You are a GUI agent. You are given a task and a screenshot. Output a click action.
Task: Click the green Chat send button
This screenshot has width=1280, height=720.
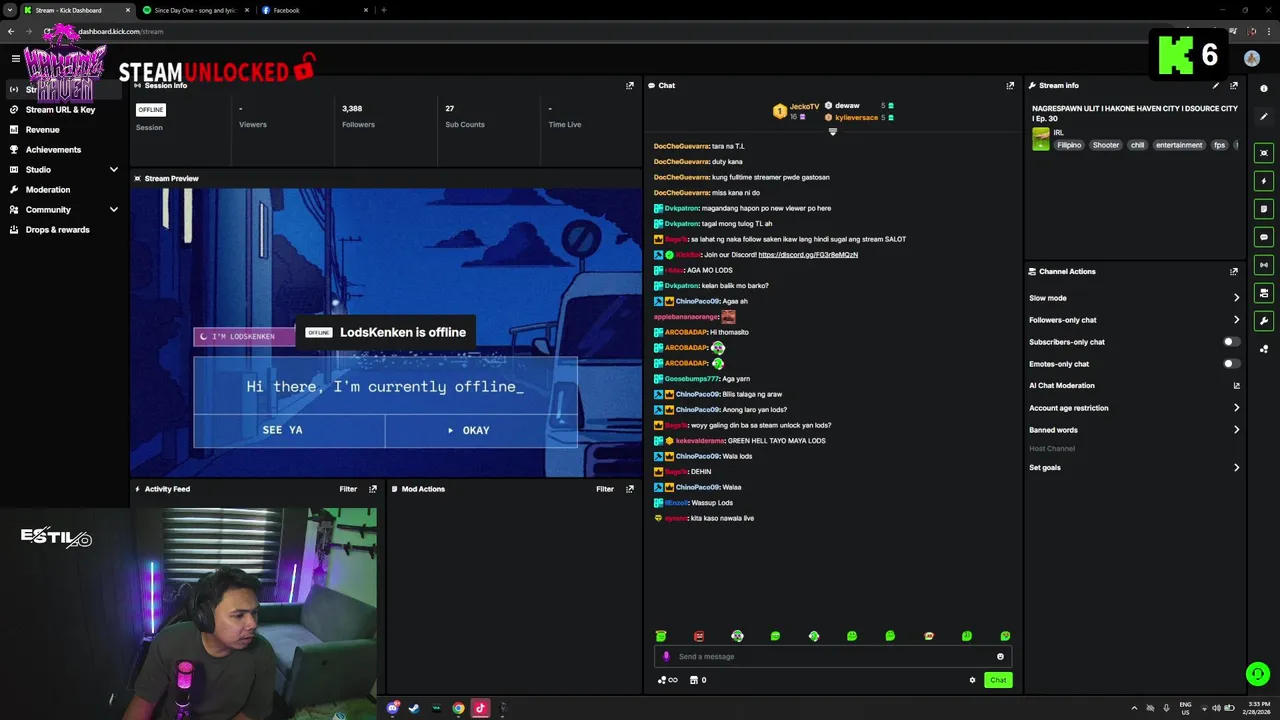998,680
